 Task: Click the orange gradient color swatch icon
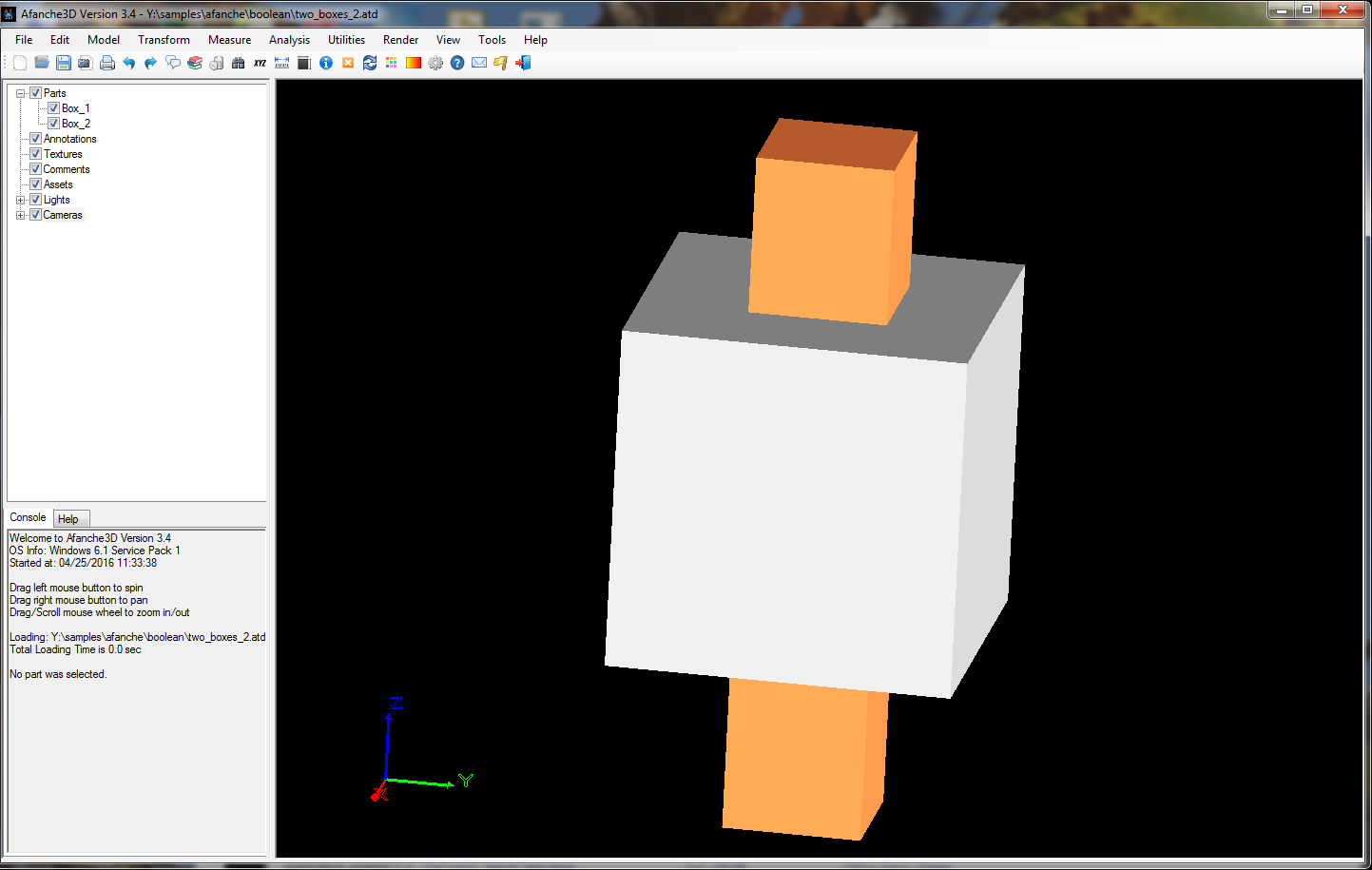tap(414, 63)
